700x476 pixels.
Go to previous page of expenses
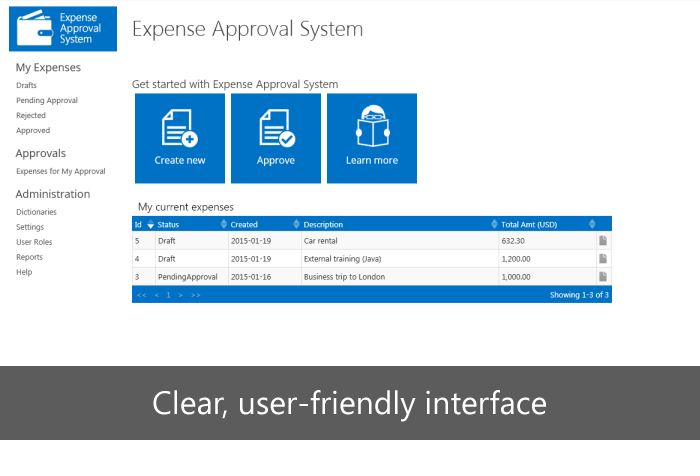[x=157, y=295]
